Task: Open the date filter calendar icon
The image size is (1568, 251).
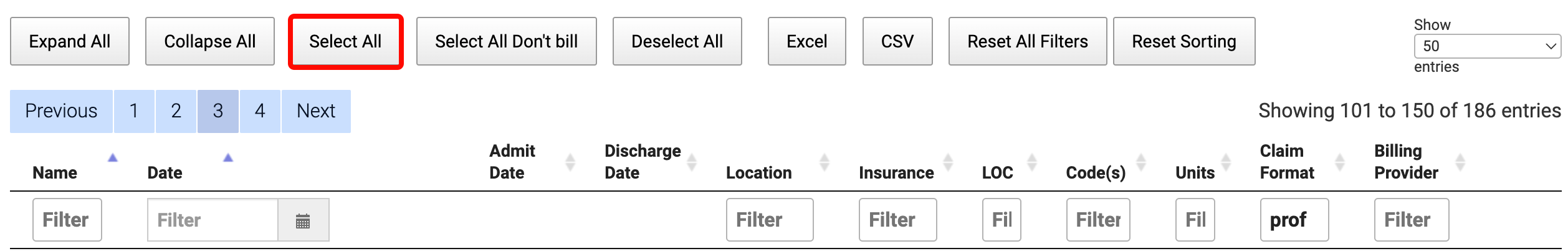Action: (303, 220)
